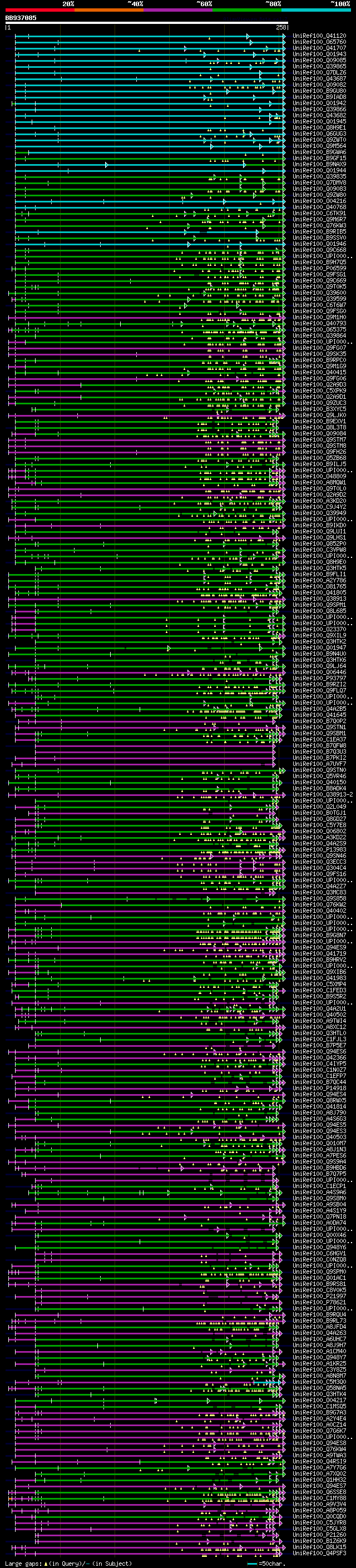
Task: Select the UniRef100_B9ILJ5 label
Action: click(x=319, y=464)
